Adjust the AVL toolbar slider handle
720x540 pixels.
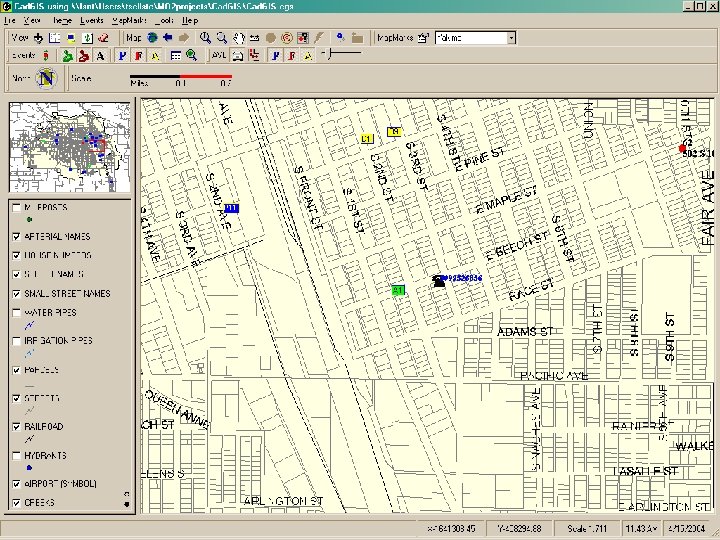click(330, 54)
